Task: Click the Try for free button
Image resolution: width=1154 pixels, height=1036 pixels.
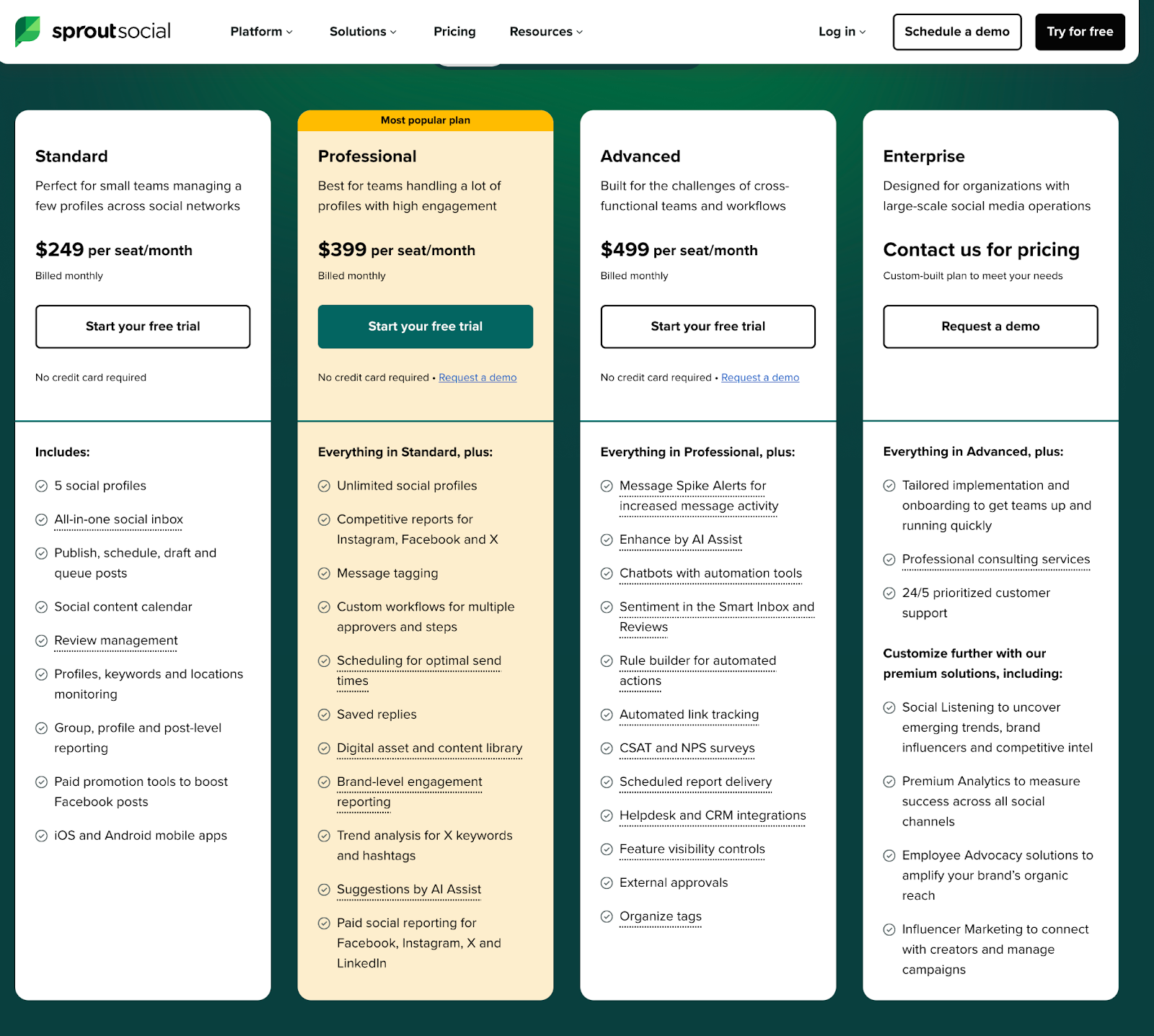Action: click(1080, 32)
